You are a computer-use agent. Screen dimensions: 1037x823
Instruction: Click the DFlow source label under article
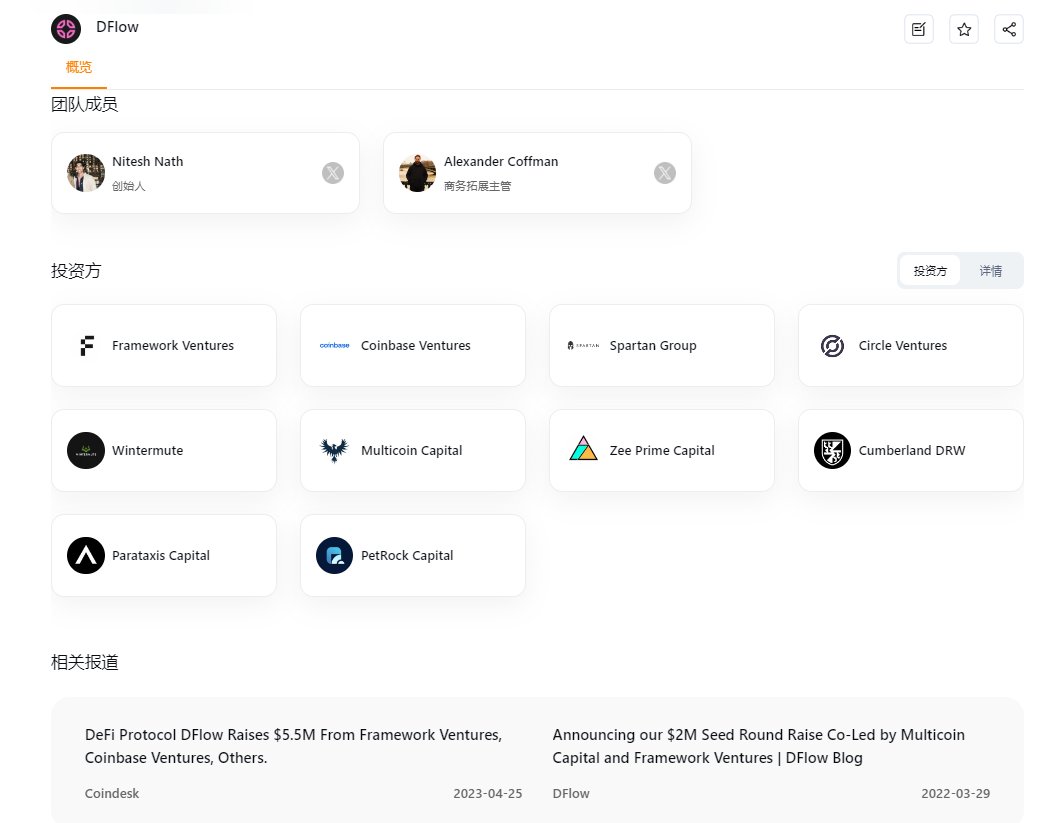(571, 793)
